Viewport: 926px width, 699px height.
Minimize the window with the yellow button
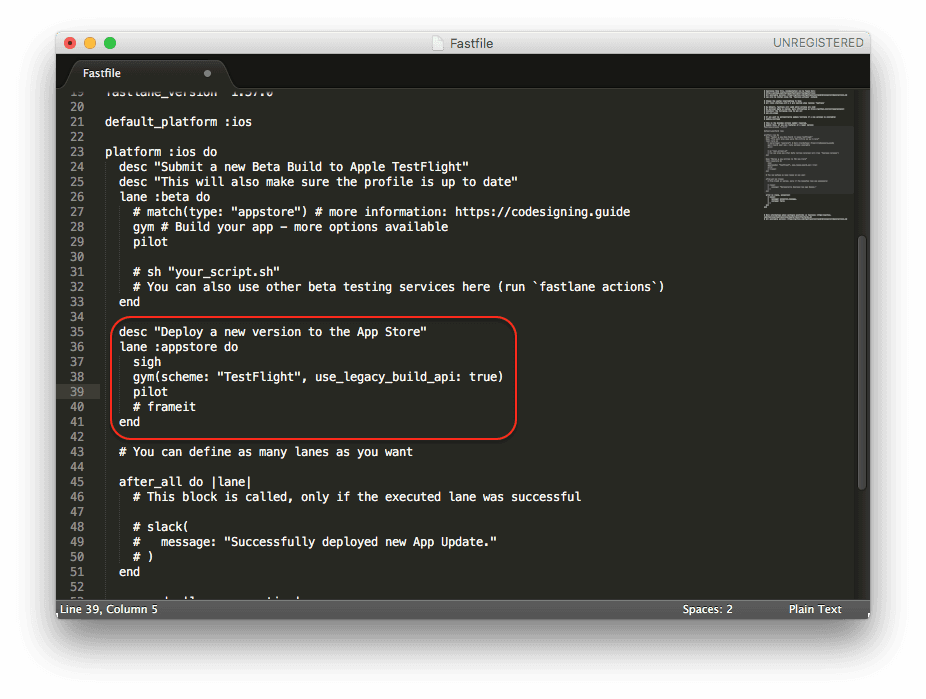point(90,43)
